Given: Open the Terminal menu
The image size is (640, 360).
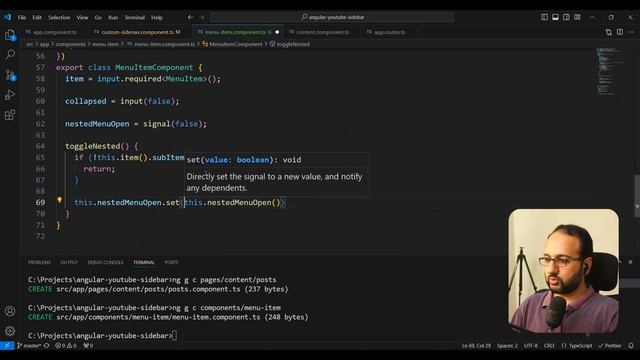Looking at the screenshot, I should click(x=135, y=18).
